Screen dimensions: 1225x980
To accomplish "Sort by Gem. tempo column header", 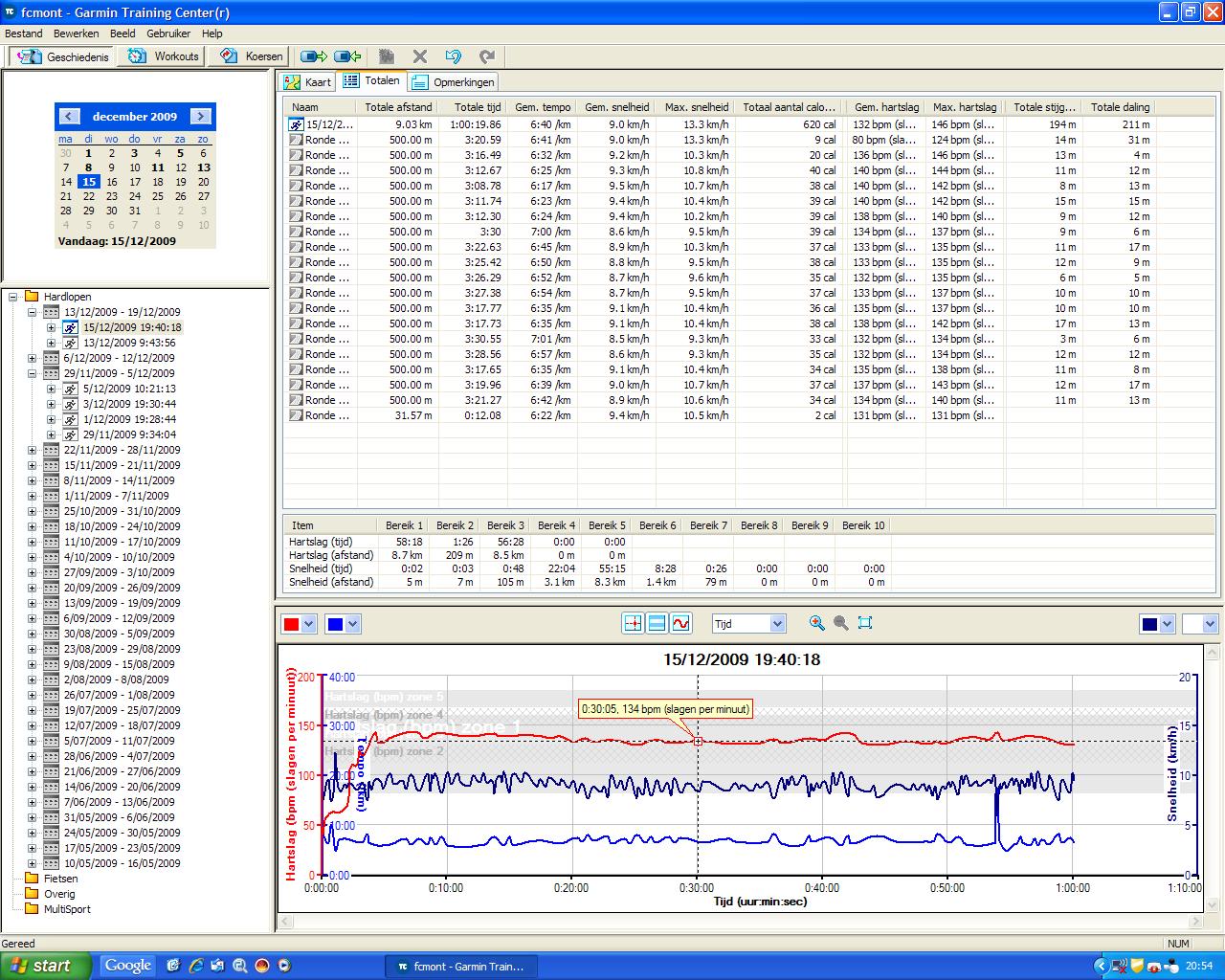I will [x=543, y=107].
